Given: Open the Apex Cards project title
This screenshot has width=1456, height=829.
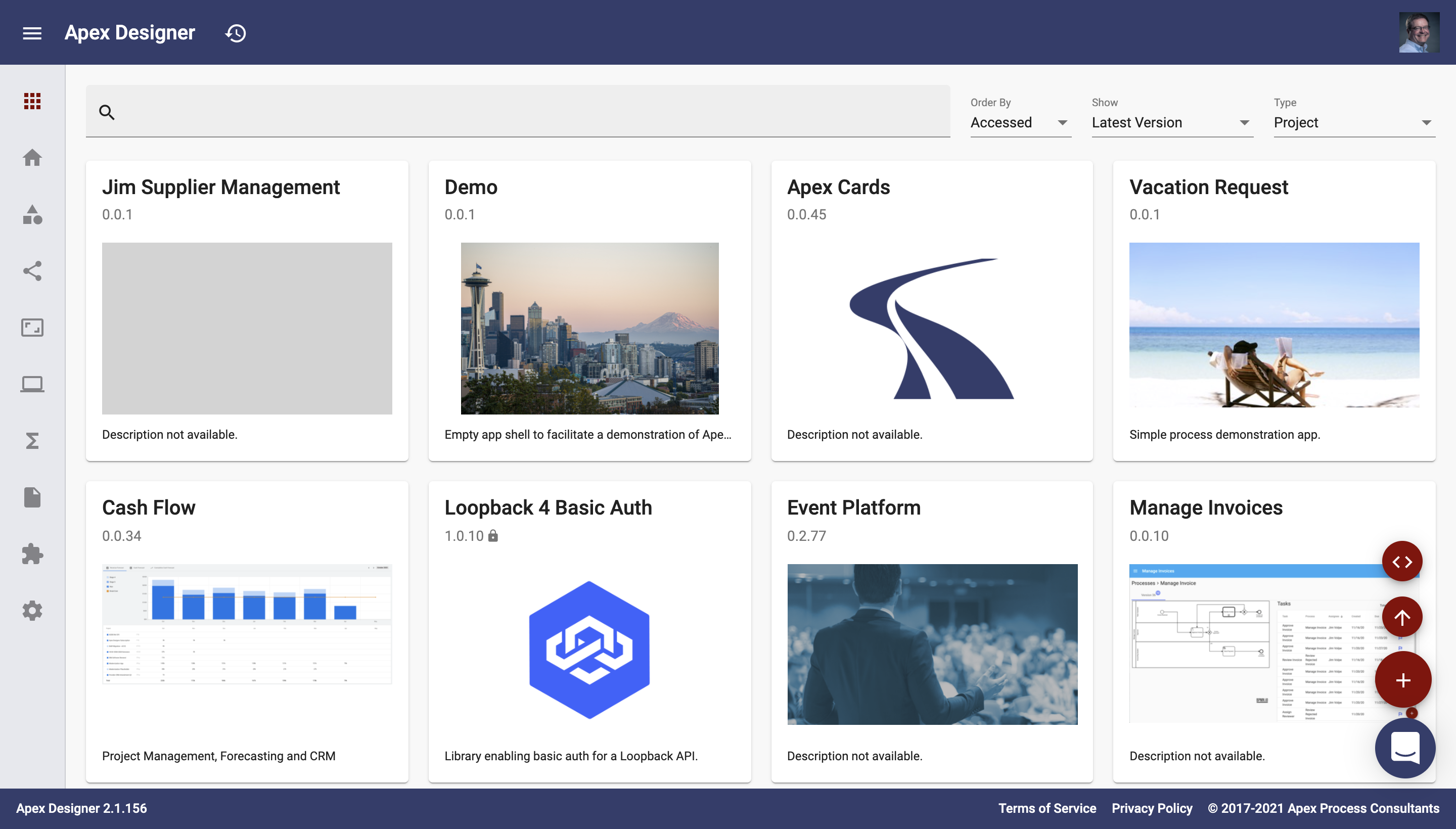Looking at the screenshot, I should click(x=838, y=188).
